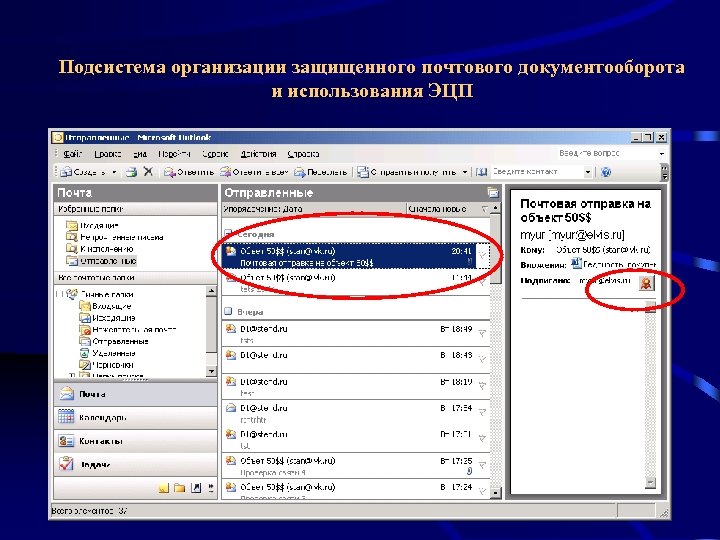The width and height of the screenshot is (720, 540).
Task: Click Forward (Переслать) in the toolbar
Action: point(321,172)
